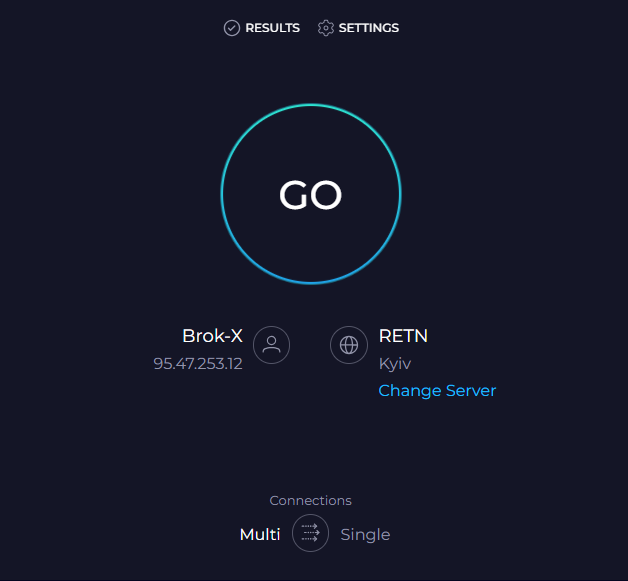Start the speed test with GO
The image size is (628, 581).
[311, 195]
